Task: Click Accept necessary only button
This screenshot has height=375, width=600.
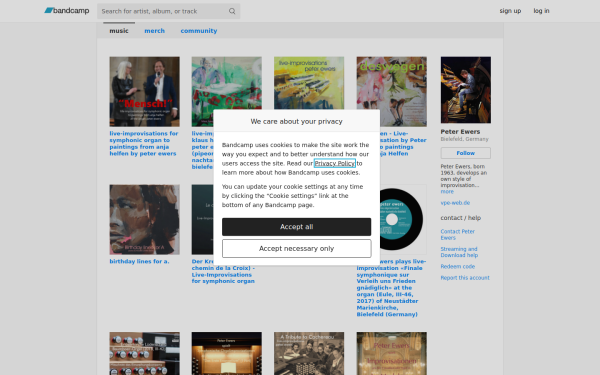Action: (297, 249)
